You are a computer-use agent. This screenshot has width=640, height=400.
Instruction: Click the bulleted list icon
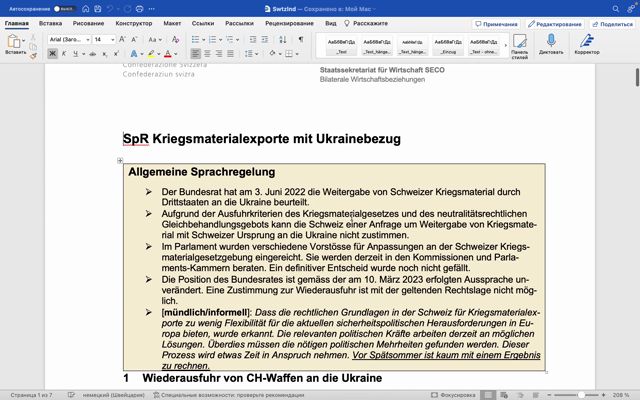pyautogui.click(x=196, y=40)
